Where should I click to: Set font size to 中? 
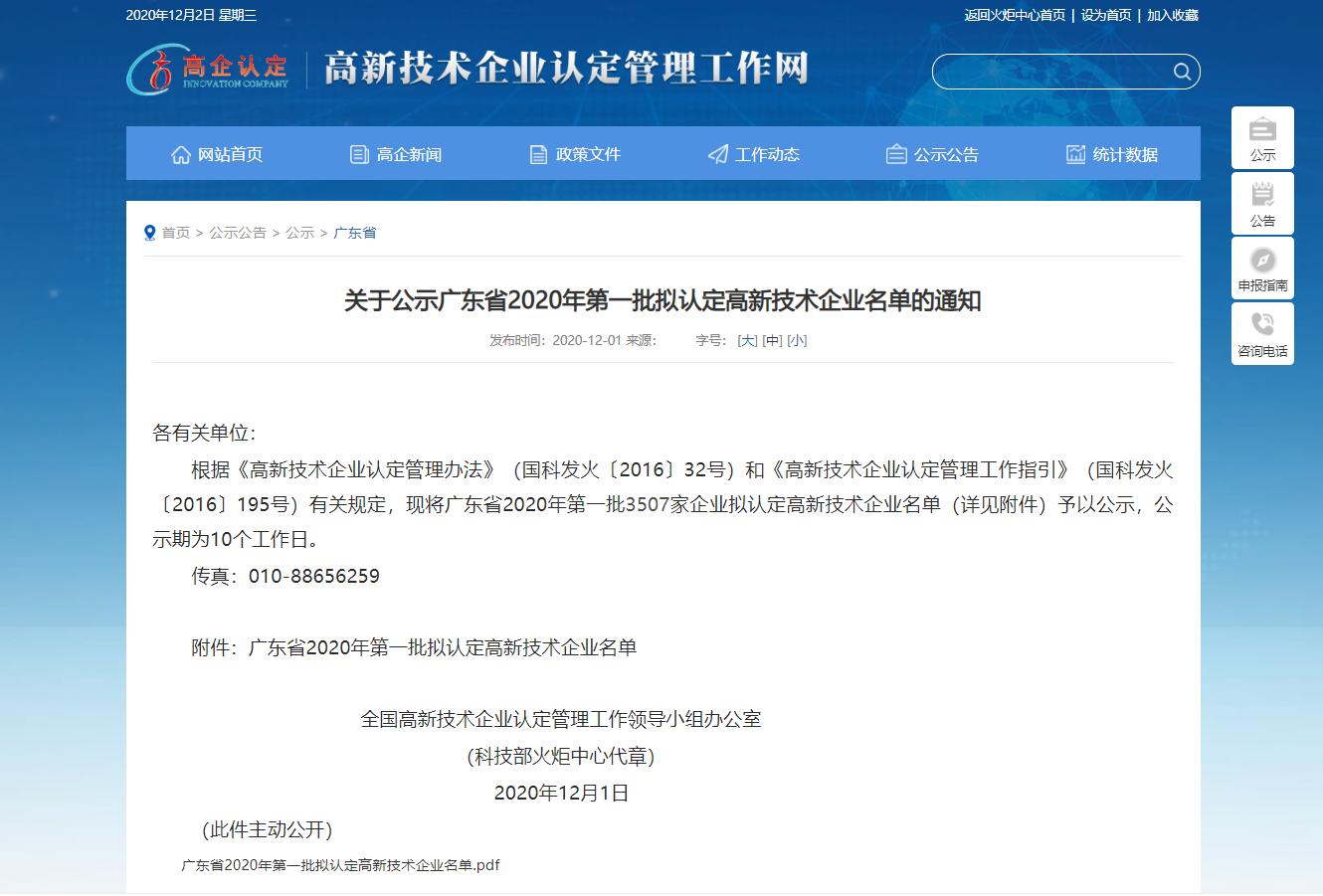coord(772,340)
